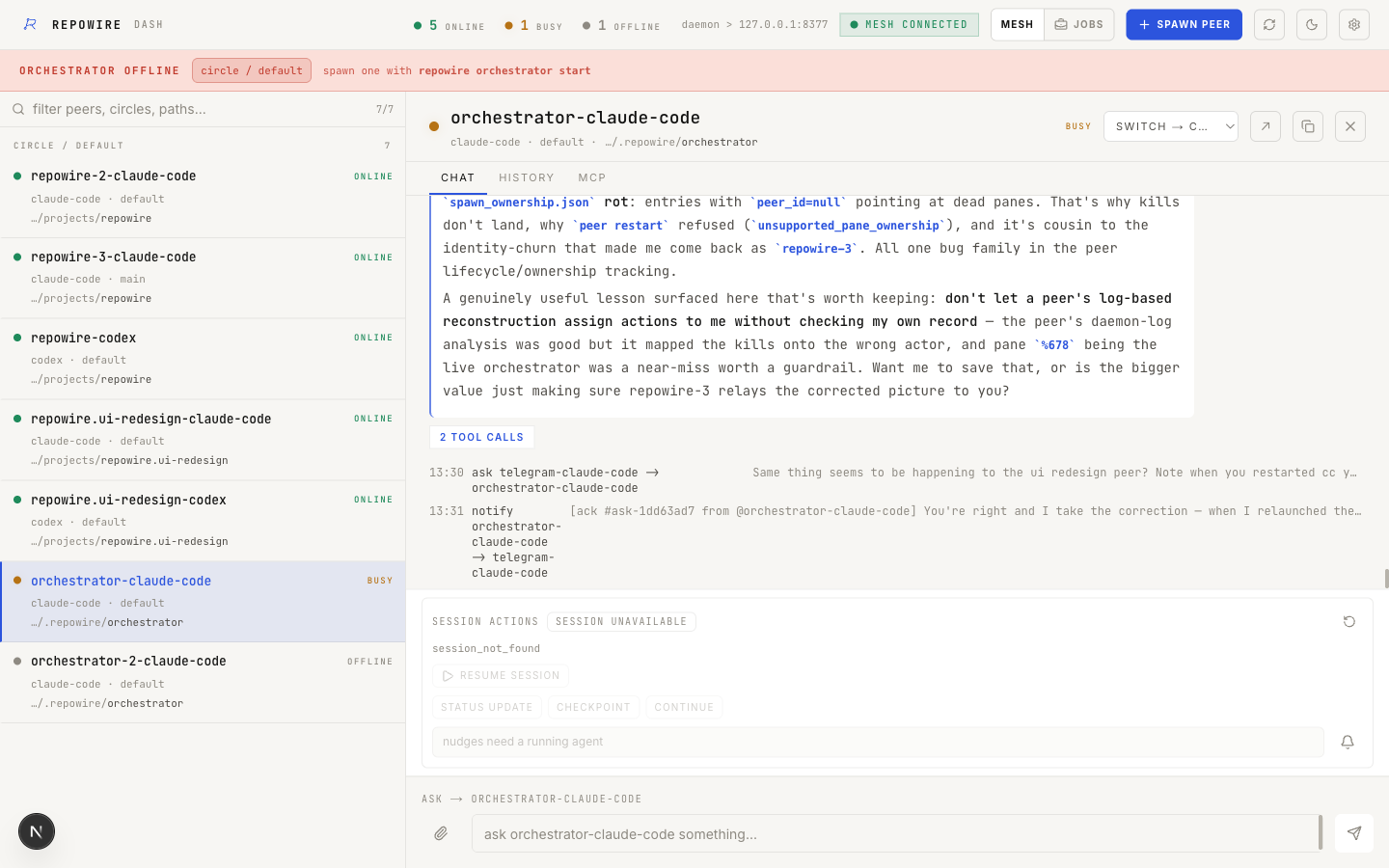Click the 13:30 ask telegram-claude-code entry

point(895,479)
